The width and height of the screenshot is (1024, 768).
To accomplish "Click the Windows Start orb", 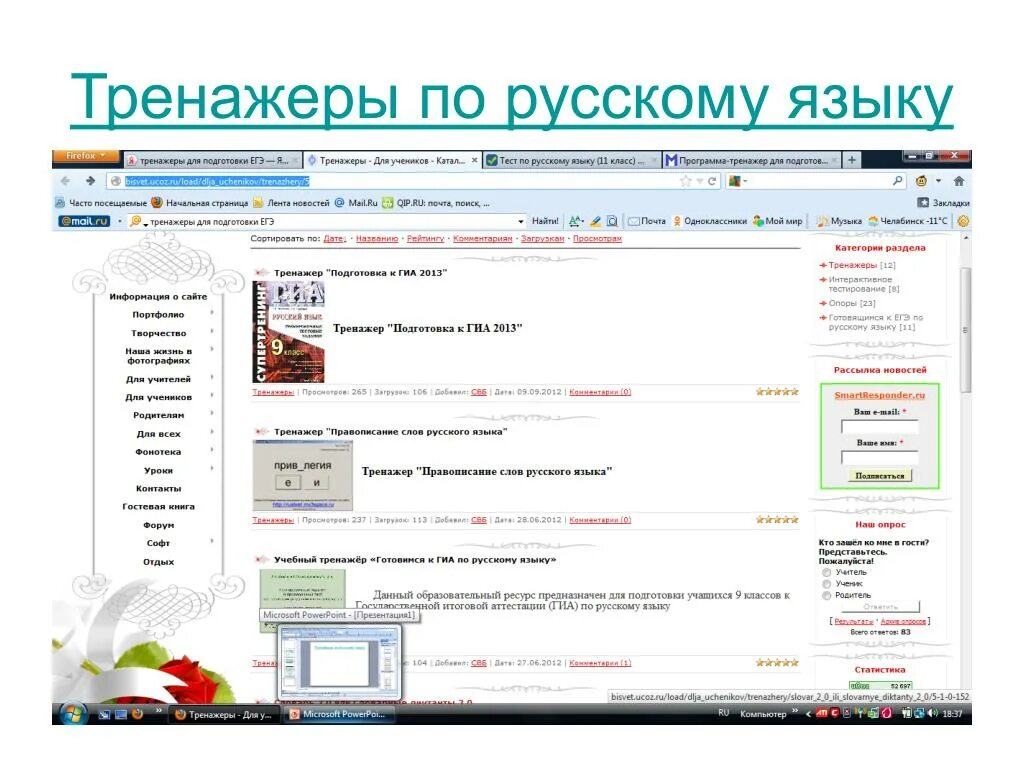I will pyautogui.click(x=73, y=714).
